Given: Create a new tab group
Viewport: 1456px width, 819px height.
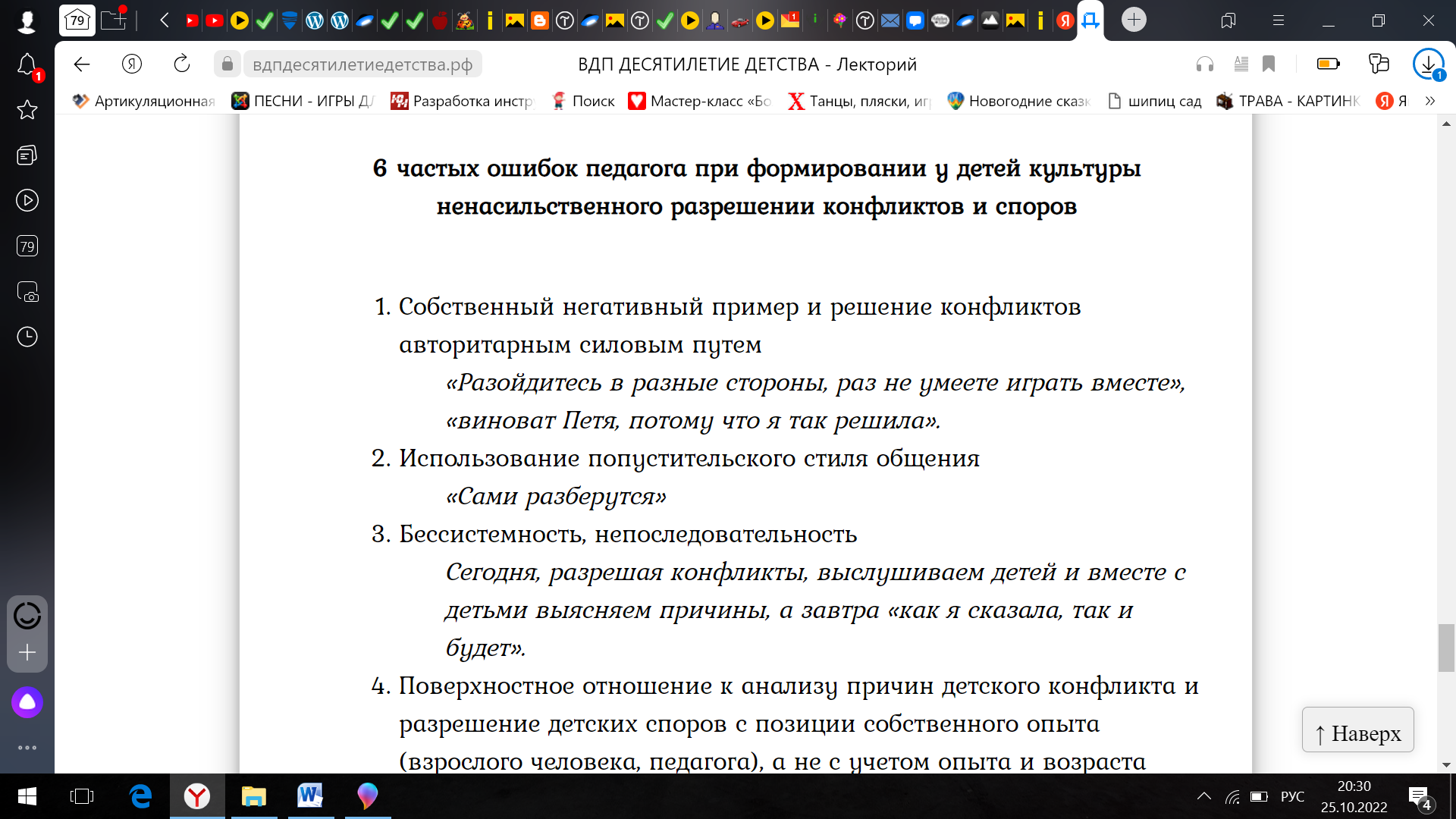Looking at the screenshot, I should click(114, 20).
